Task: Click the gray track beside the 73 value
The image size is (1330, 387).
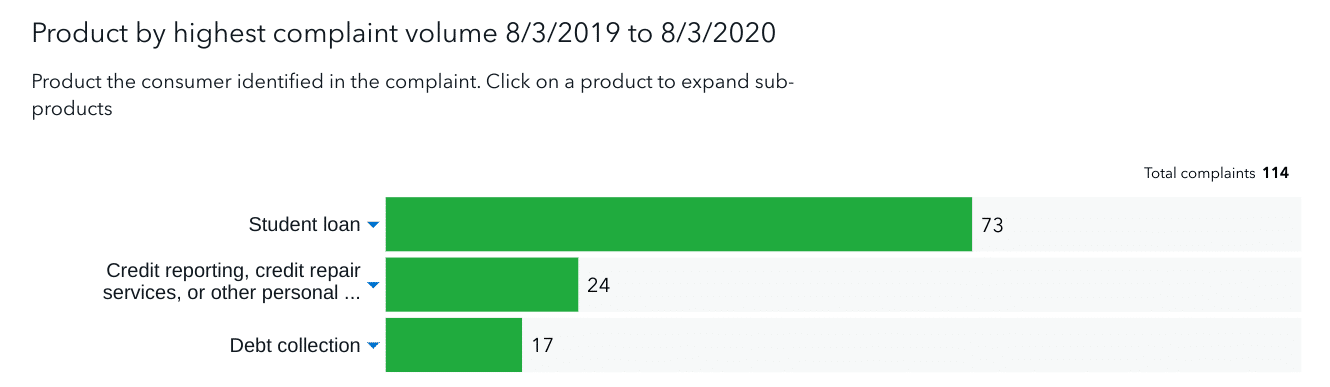Action: (1152, 224)
